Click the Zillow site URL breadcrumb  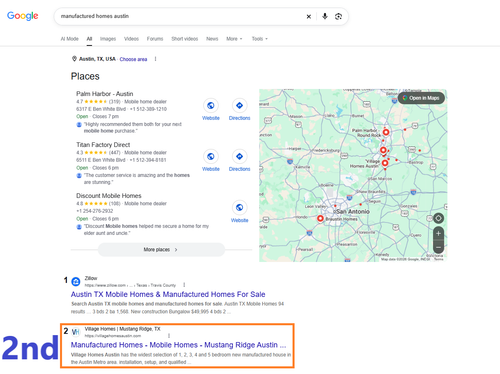click(130, 285)
